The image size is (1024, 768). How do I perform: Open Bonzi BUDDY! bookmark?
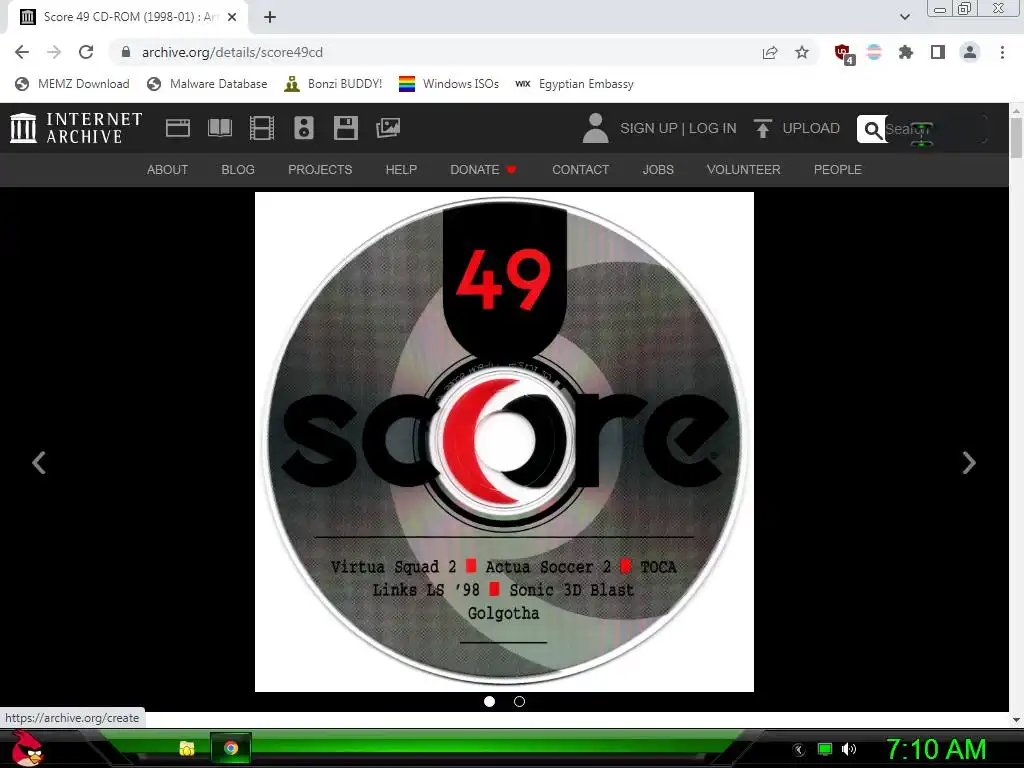coord(333,84)
